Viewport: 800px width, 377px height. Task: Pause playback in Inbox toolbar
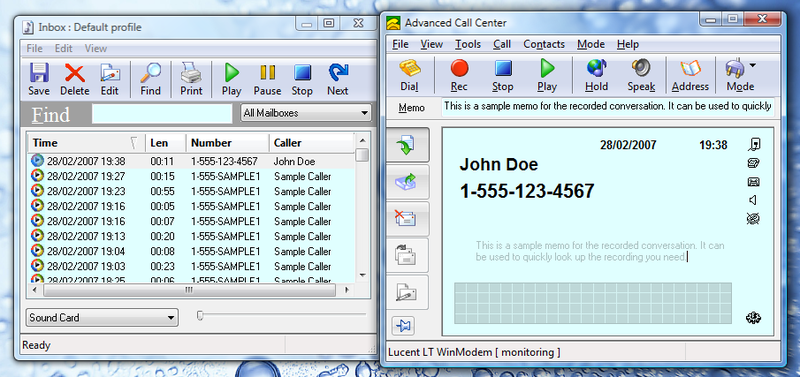tap(267, 79)
